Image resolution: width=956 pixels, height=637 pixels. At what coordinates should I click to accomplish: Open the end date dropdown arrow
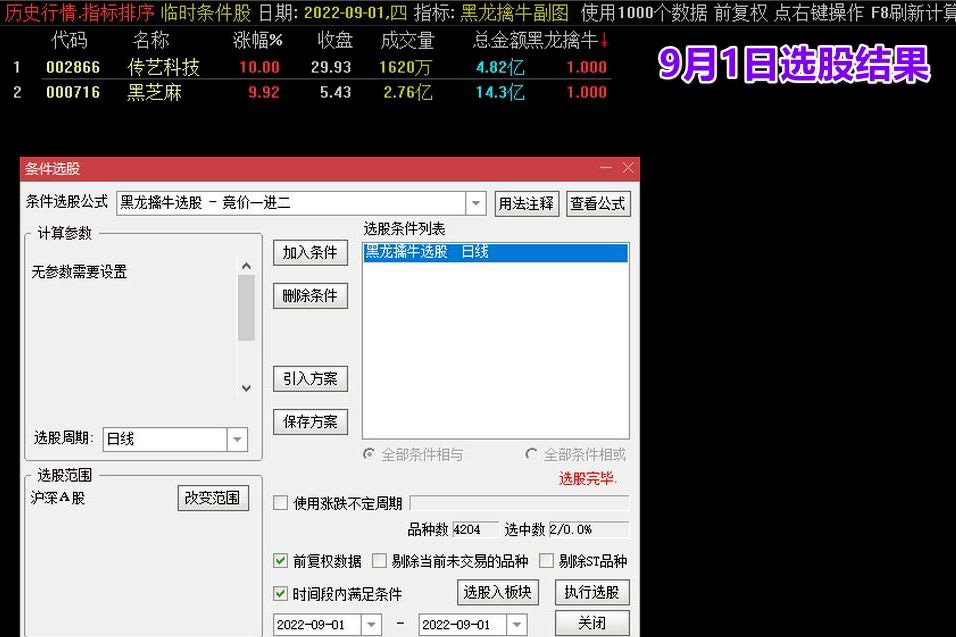pyautogui.click(x=516, y=624)
